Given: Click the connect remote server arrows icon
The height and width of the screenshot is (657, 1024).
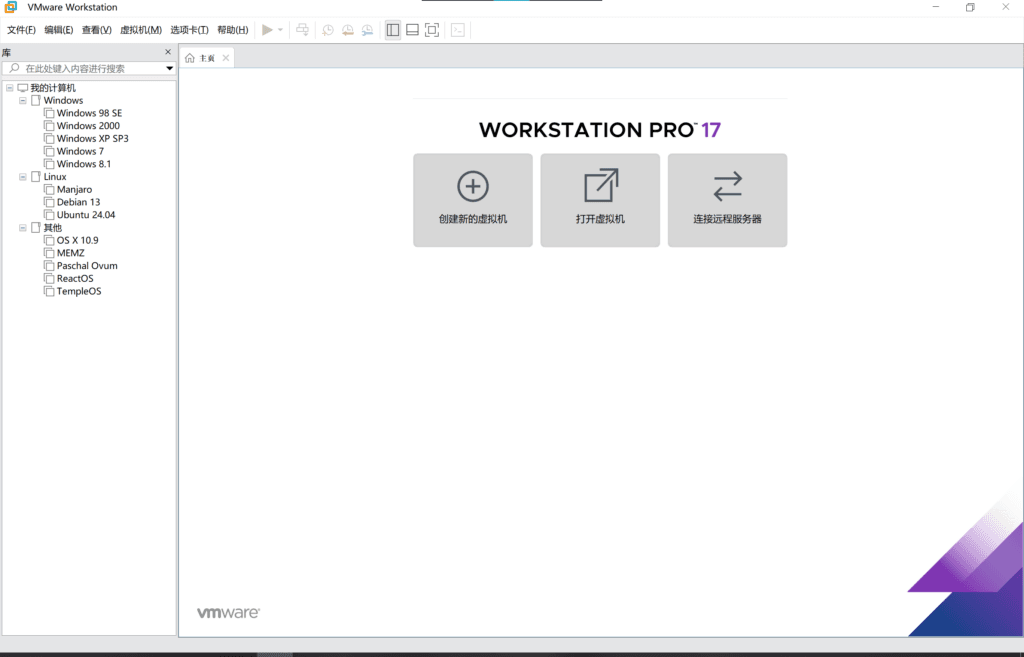Looking at the screenshot, I should pyautogui.click(x=728, y=186).
